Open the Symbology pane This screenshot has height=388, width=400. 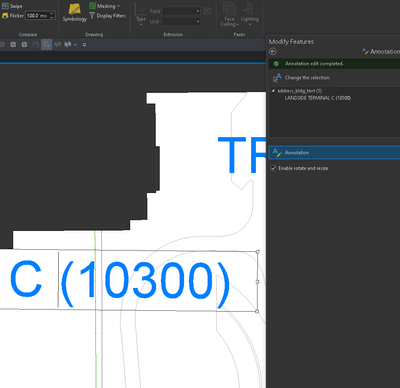(x=75, y=13)
